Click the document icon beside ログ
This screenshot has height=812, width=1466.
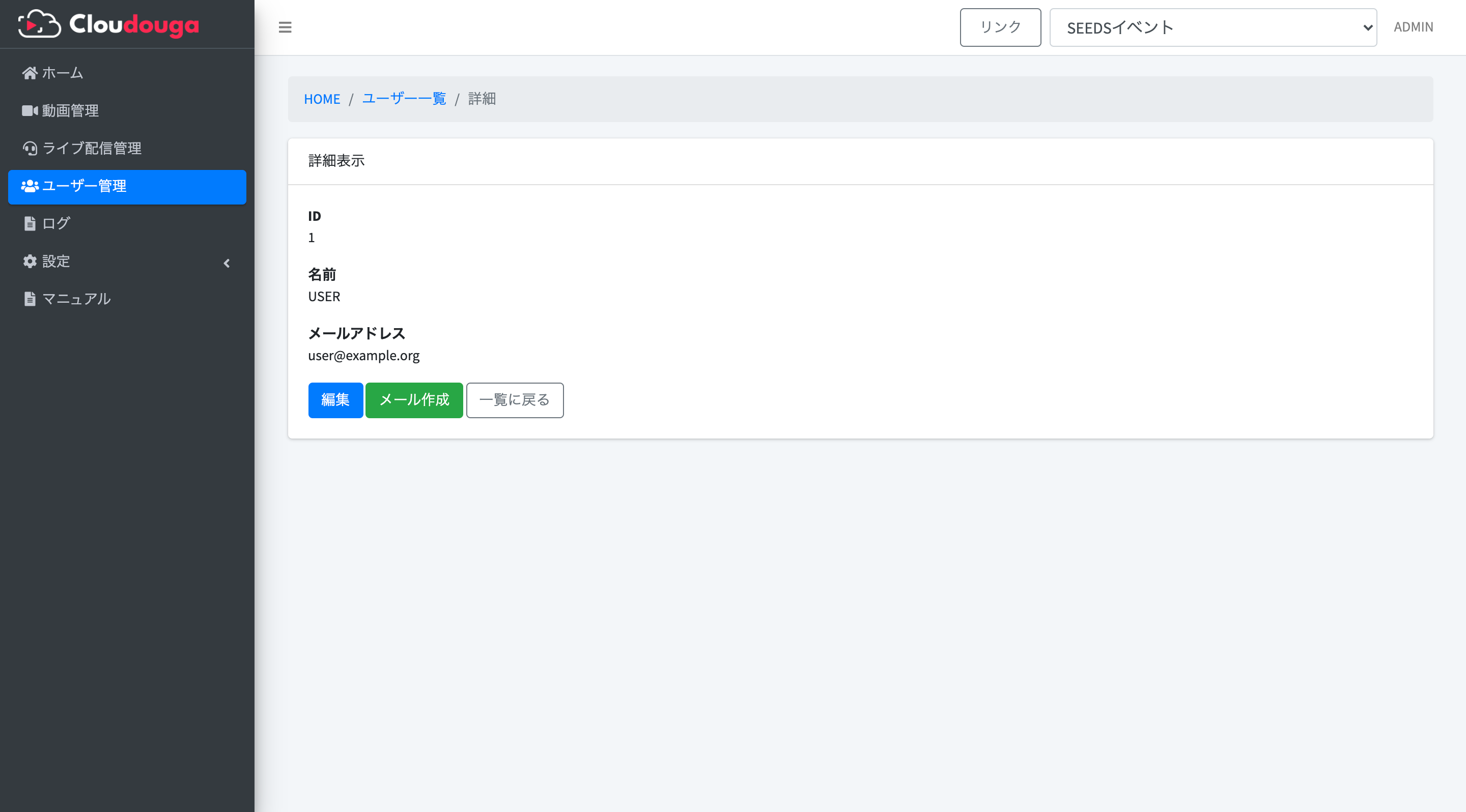click(30, 223)
